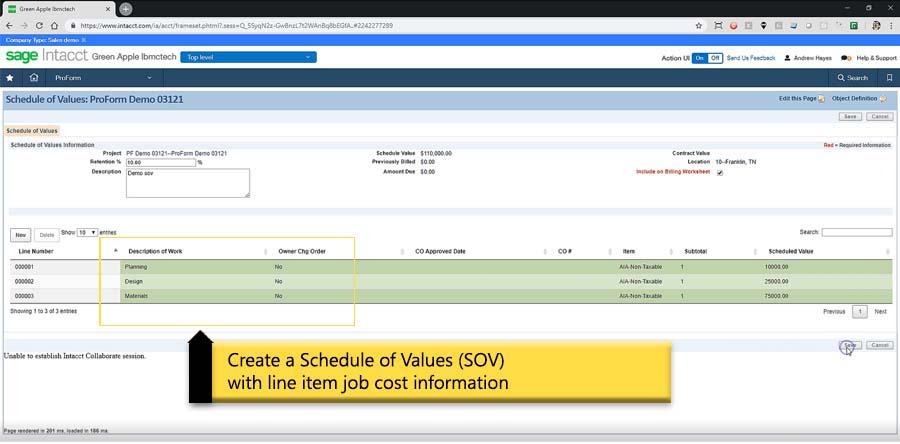This screenshot has height=444, width=900.
Task: Click the screen capture extension icon
Action: (718, 26)
